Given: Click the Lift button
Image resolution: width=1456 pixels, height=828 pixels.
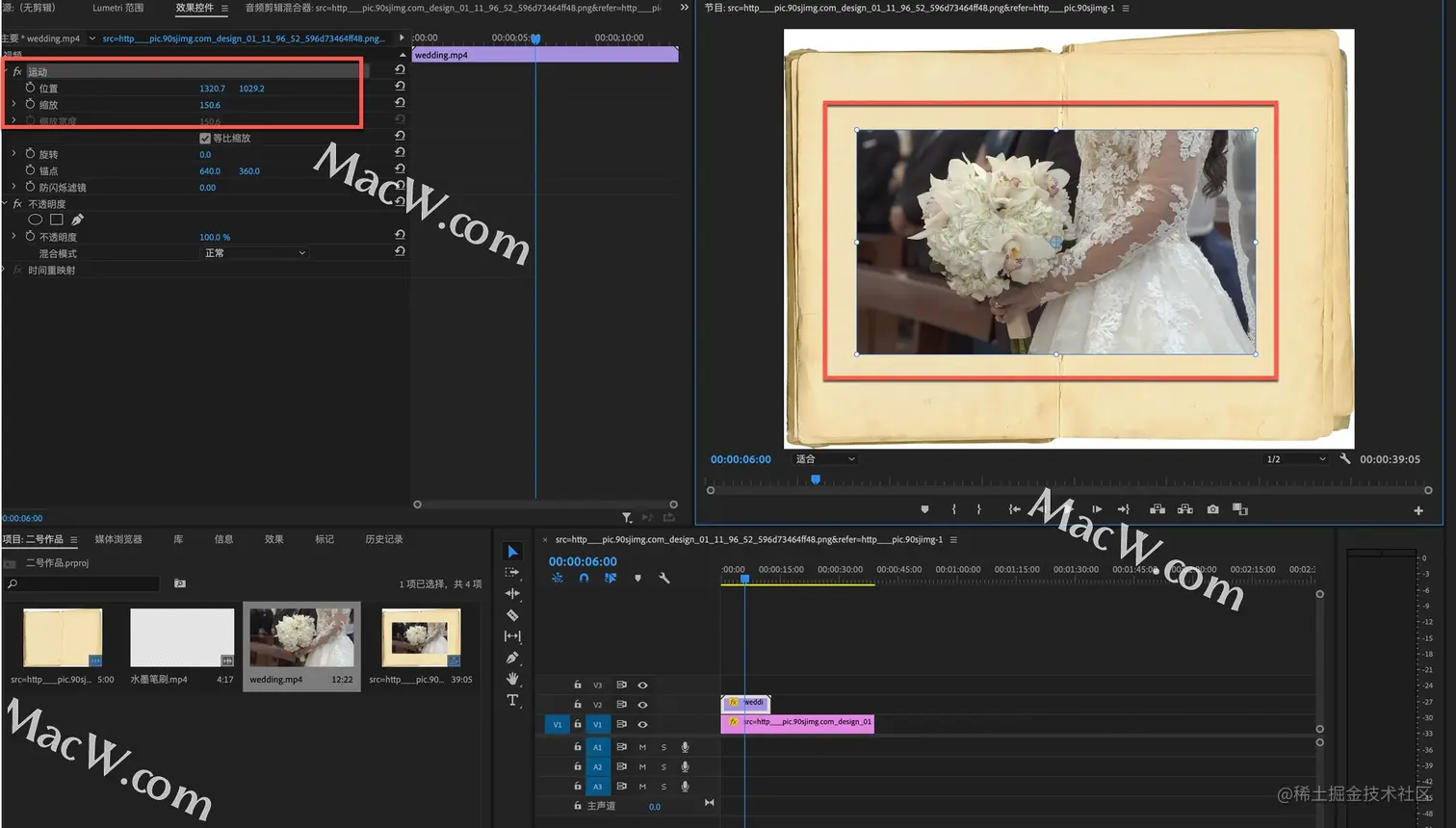Looking at the screenshot, I should [x=1157, y=509].
